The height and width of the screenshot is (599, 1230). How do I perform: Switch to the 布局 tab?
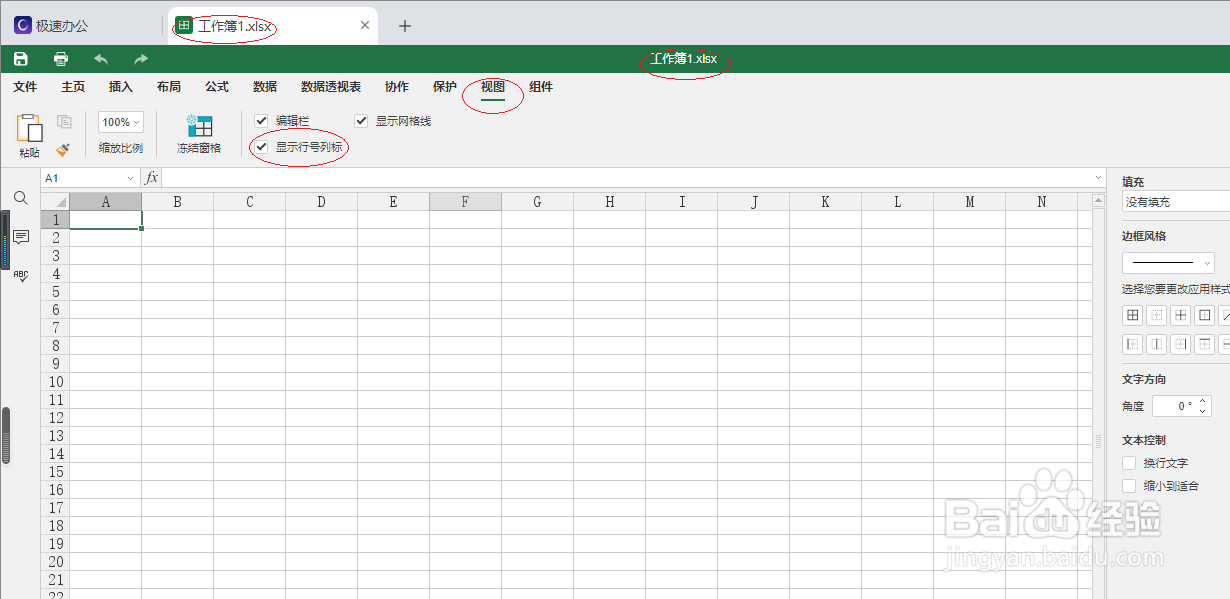169,87
